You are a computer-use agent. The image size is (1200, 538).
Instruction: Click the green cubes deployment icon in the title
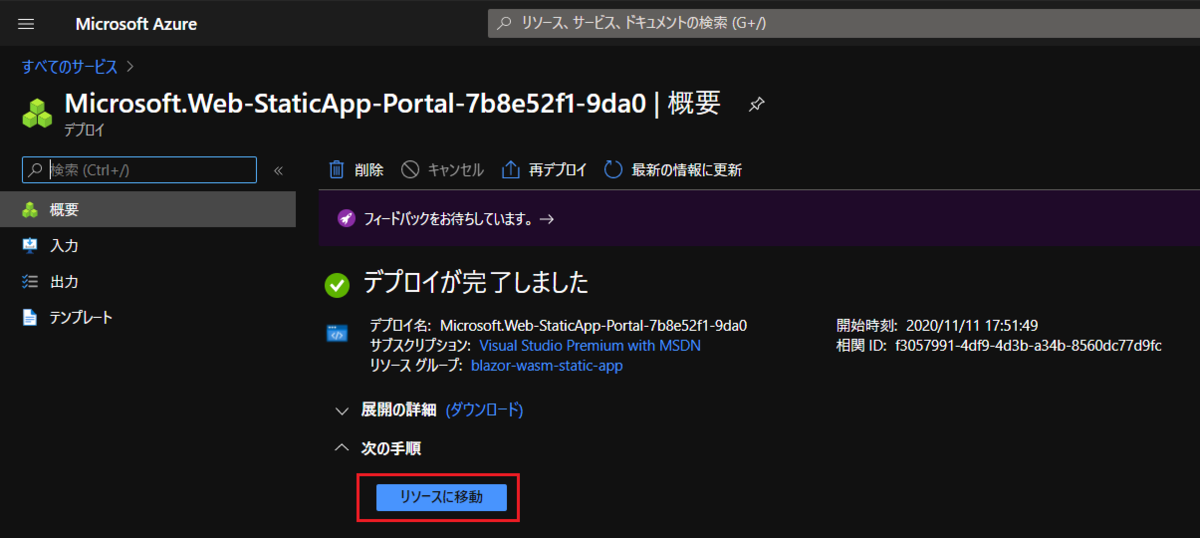37,112
